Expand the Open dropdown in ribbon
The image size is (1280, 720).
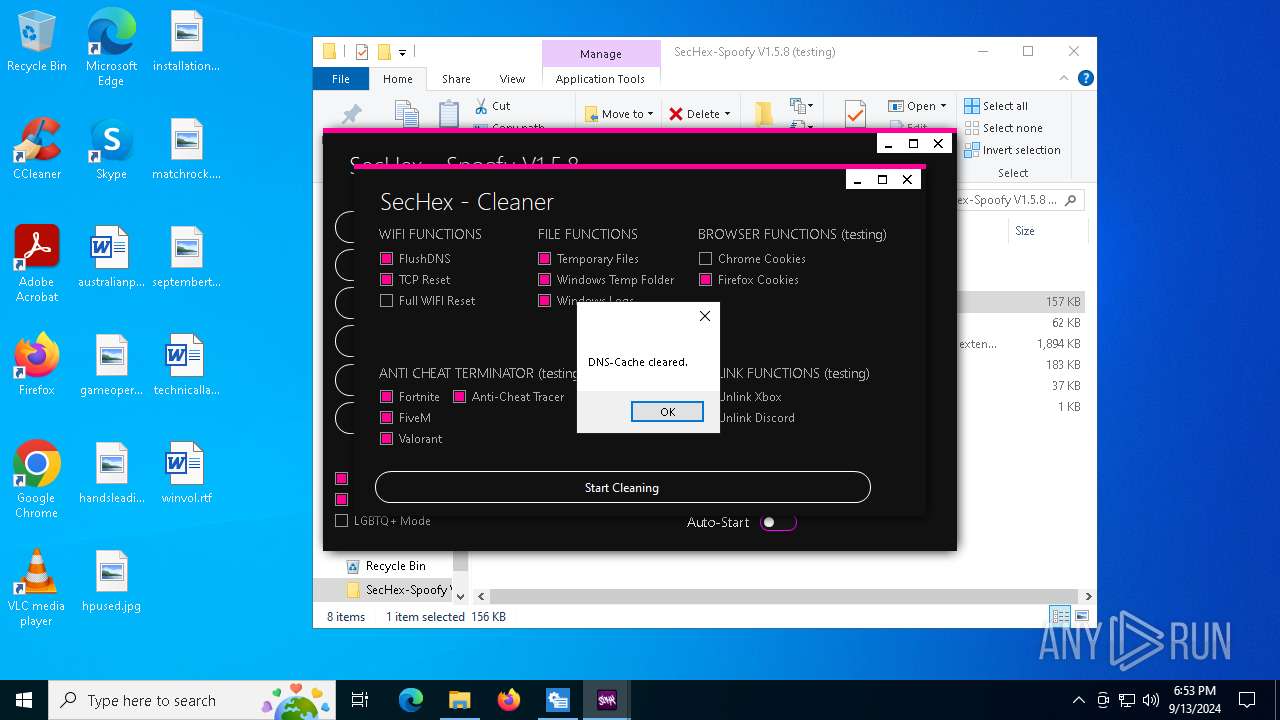pyautogui.click(x=943, y=106)
